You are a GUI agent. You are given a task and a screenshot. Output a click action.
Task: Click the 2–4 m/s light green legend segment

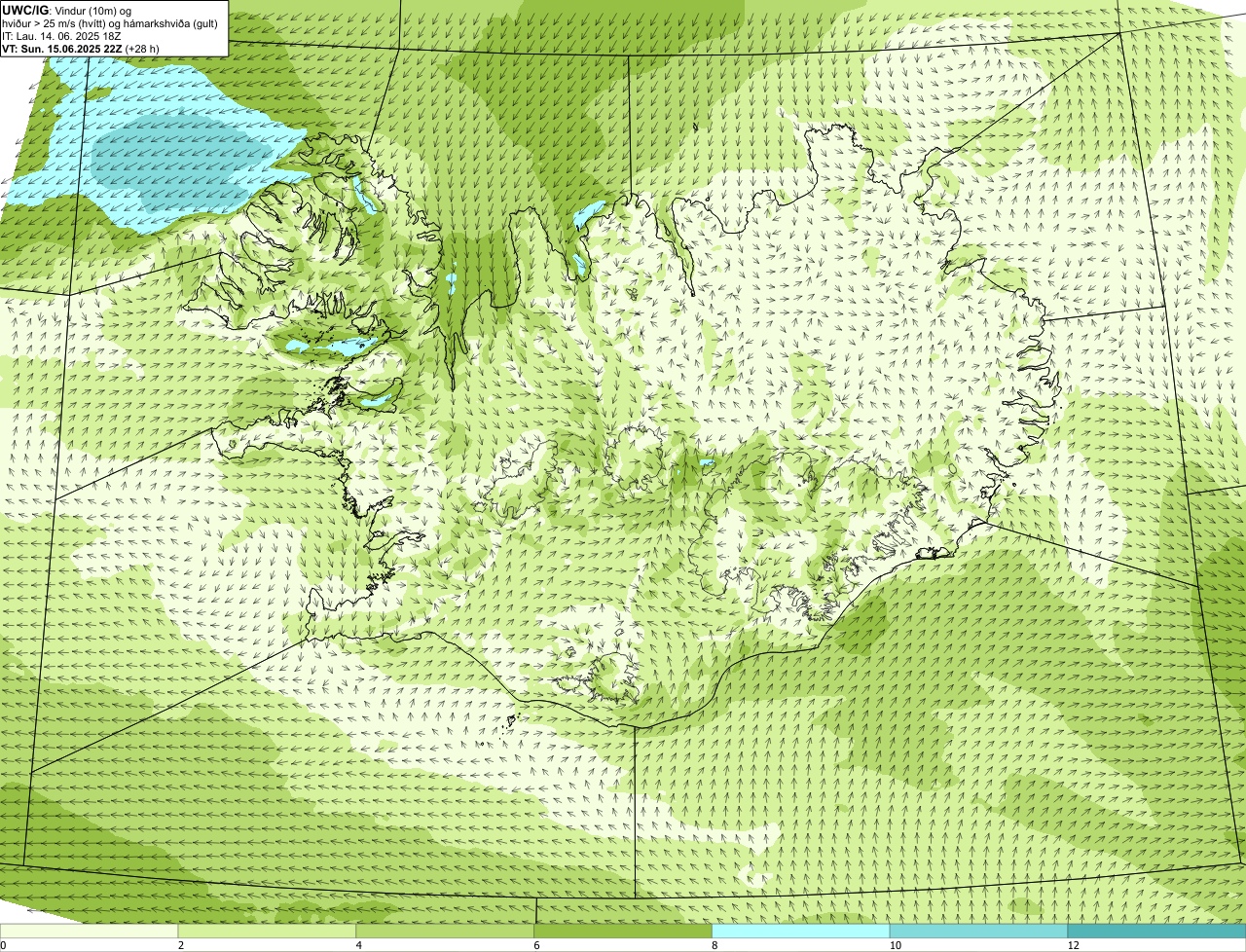tap(268, 932)
